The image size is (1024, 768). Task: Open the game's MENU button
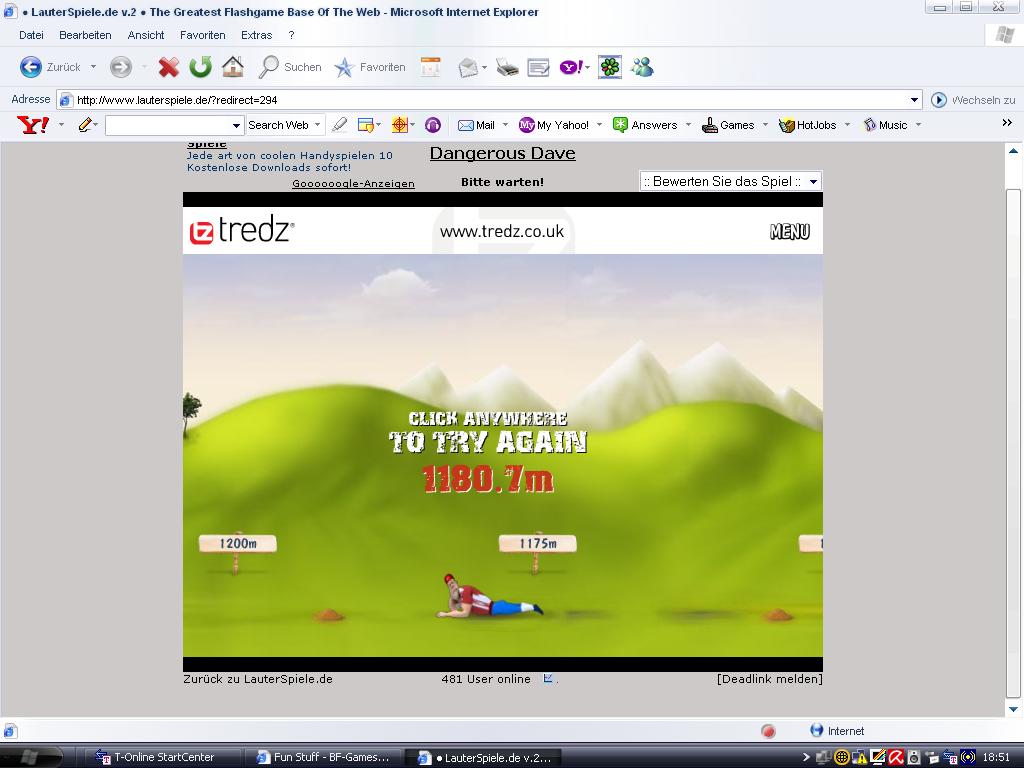click(x=790, y=232)
